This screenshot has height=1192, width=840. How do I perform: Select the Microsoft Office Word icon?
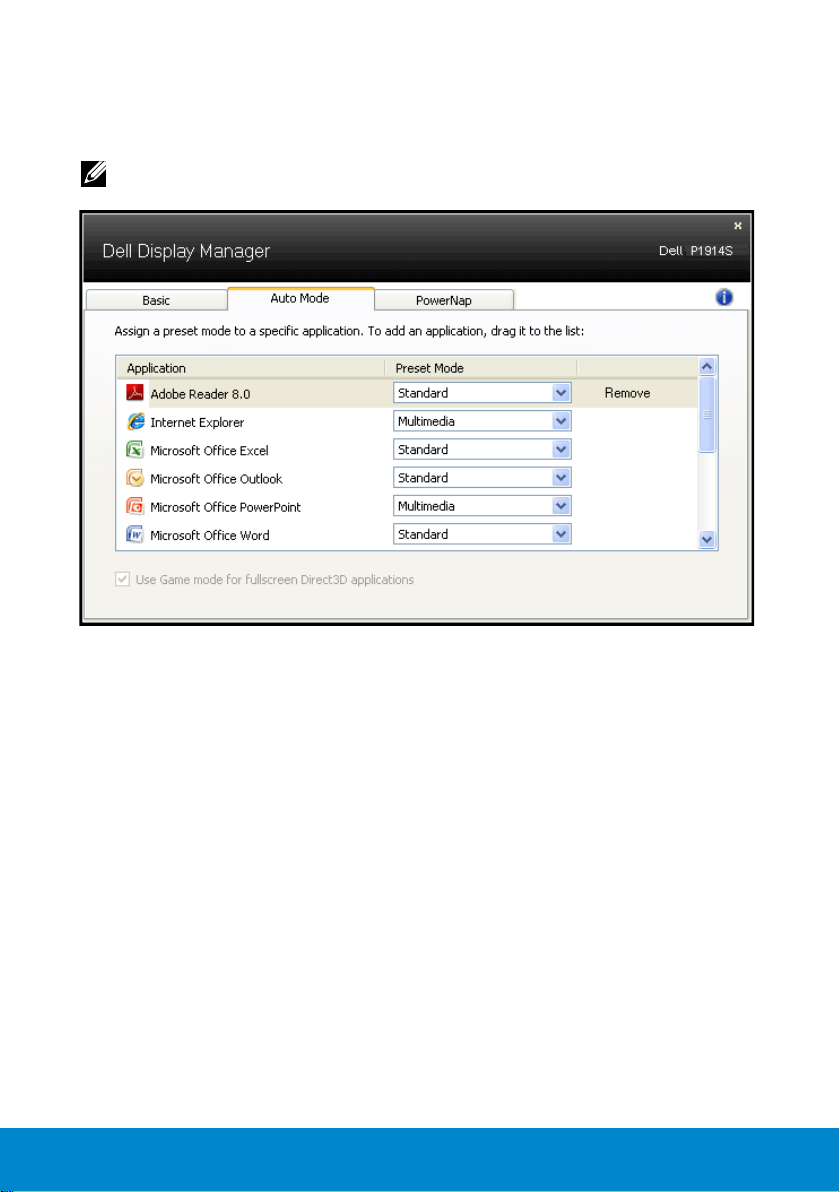[135, 535]
